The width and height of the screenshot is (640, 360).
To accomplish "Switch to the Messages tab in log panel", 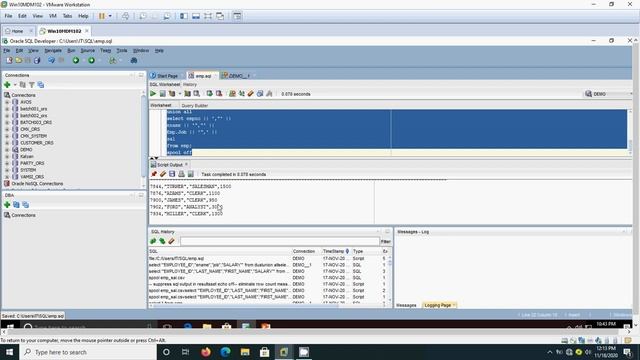I will (x=406, y=305).
